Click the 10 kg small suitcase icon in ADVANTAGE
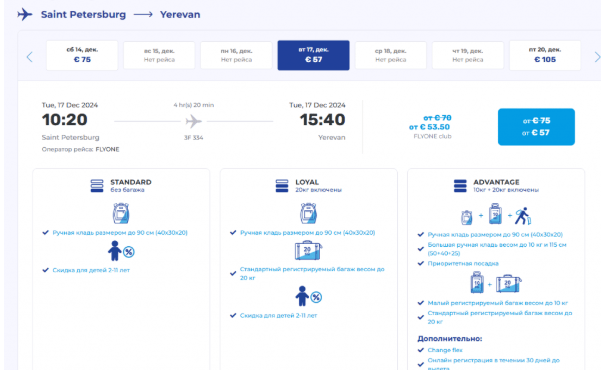The width and height of the screenshot is (601, 377). 477,282
